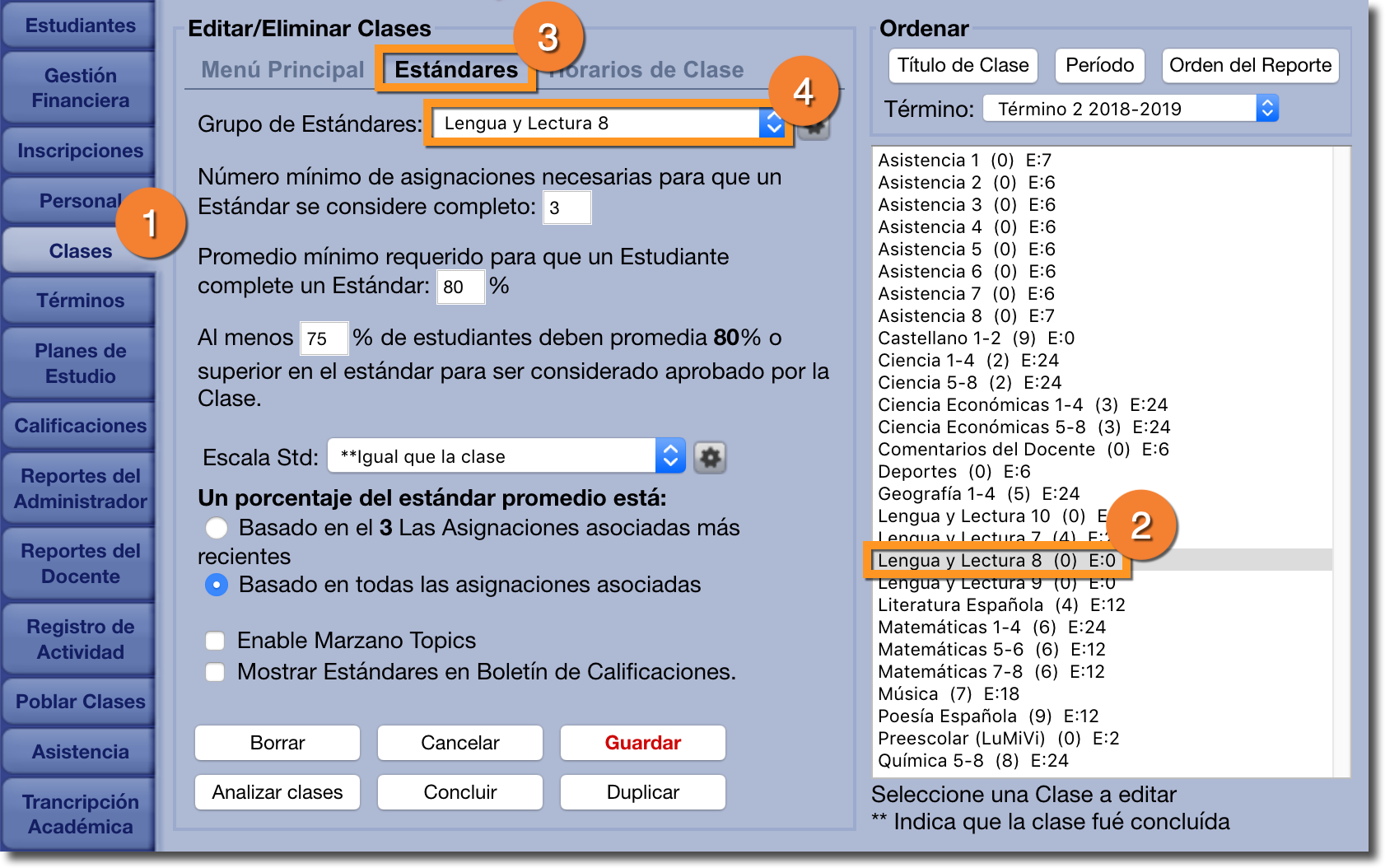Enable Marzano Topics checkbox

click(x=216, y=641)
